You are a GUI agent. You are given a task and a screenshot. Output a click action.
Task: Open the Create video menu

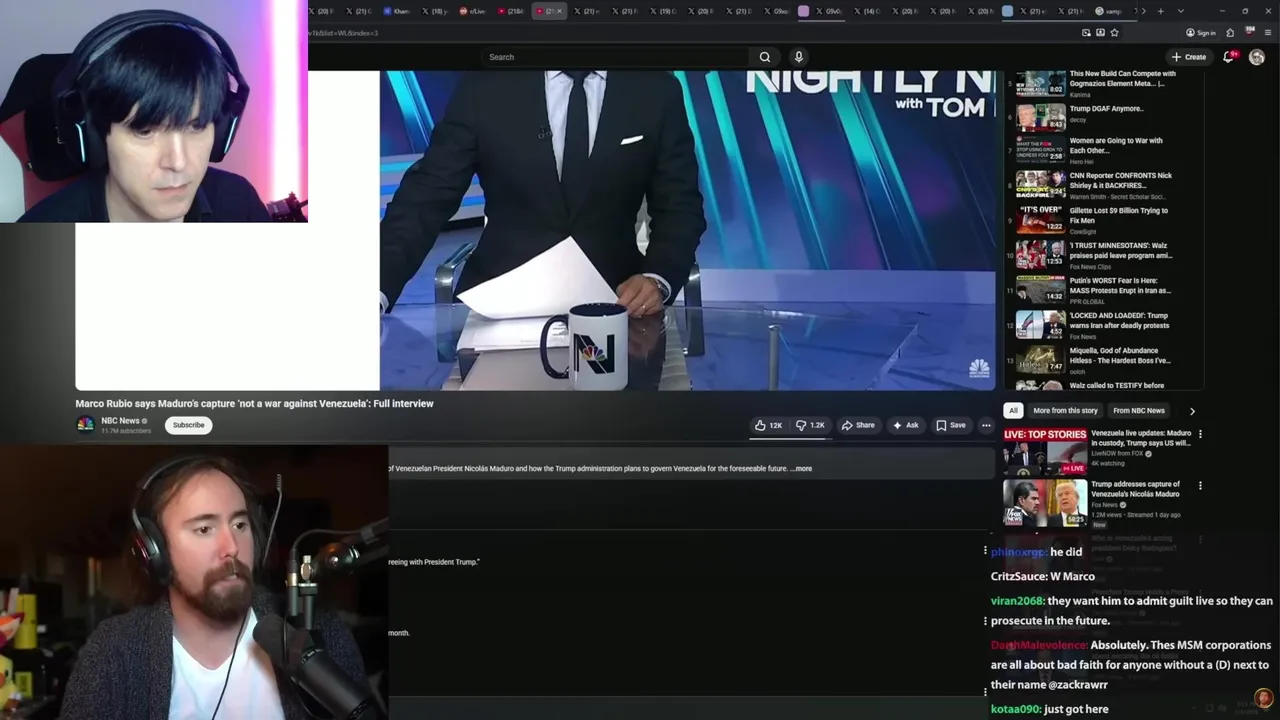coord(1189,57)
